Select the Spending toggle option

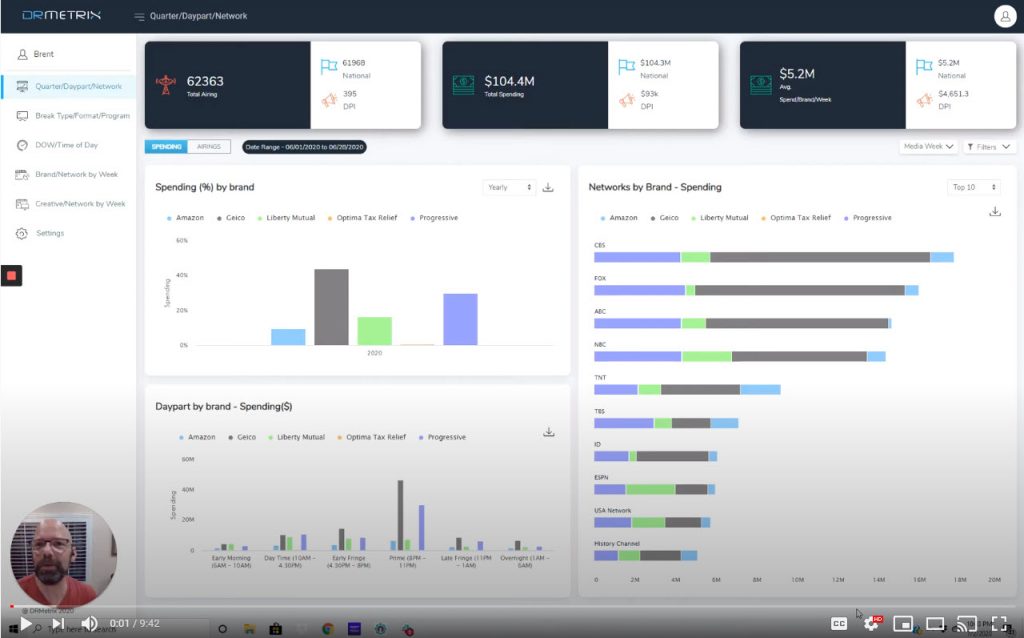tap(166, 147)
